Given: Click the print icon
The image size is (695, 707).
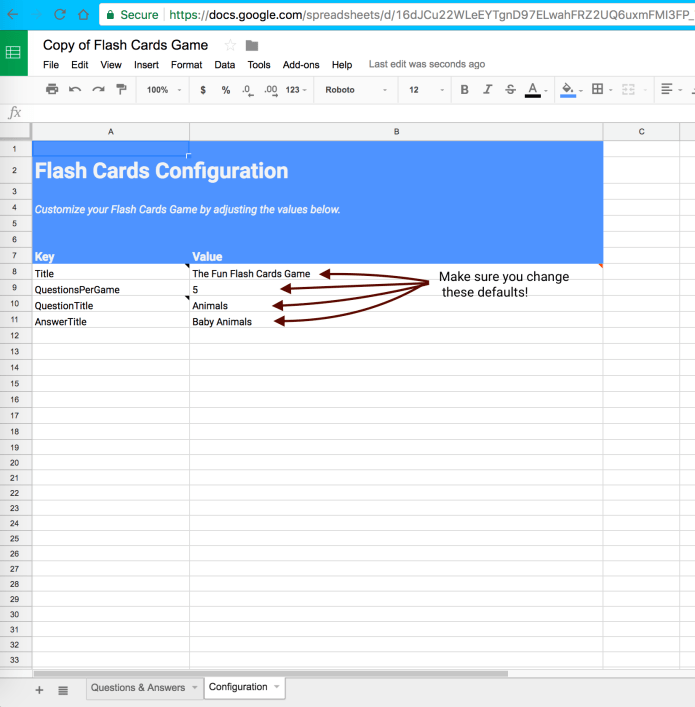Looking at the screenshot, I should coord(52,90).
